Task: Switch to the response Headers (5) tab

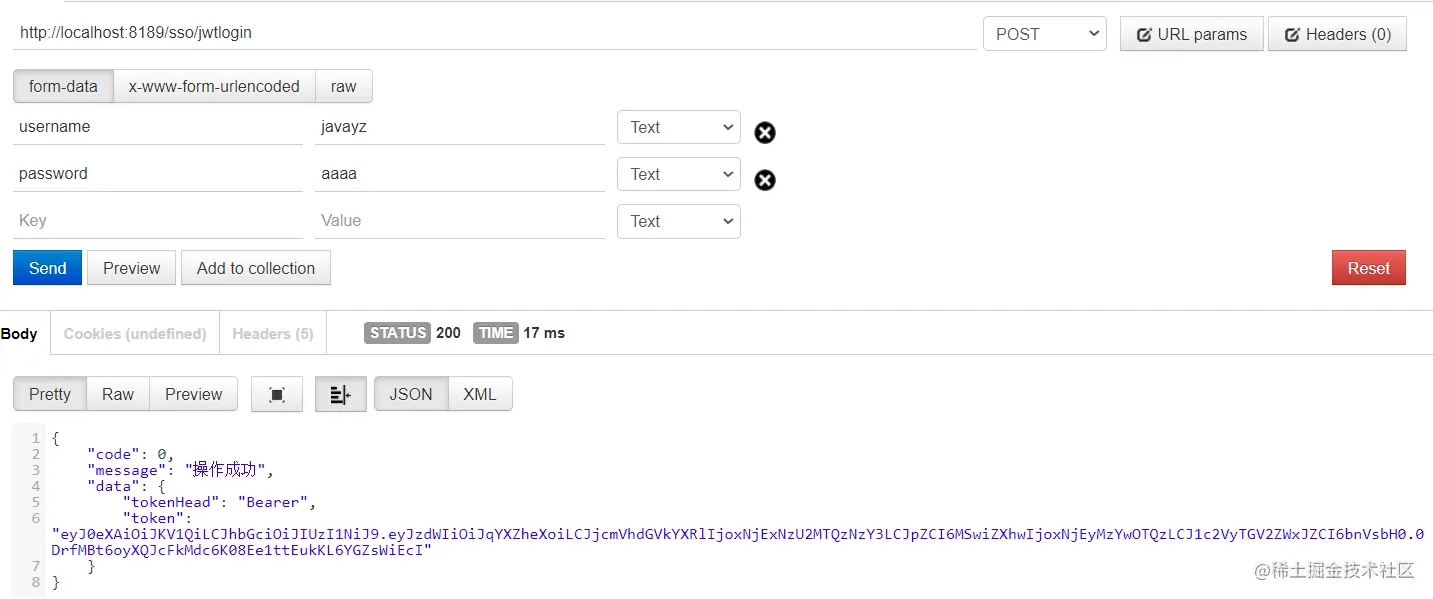Action: tap(273, 334)
